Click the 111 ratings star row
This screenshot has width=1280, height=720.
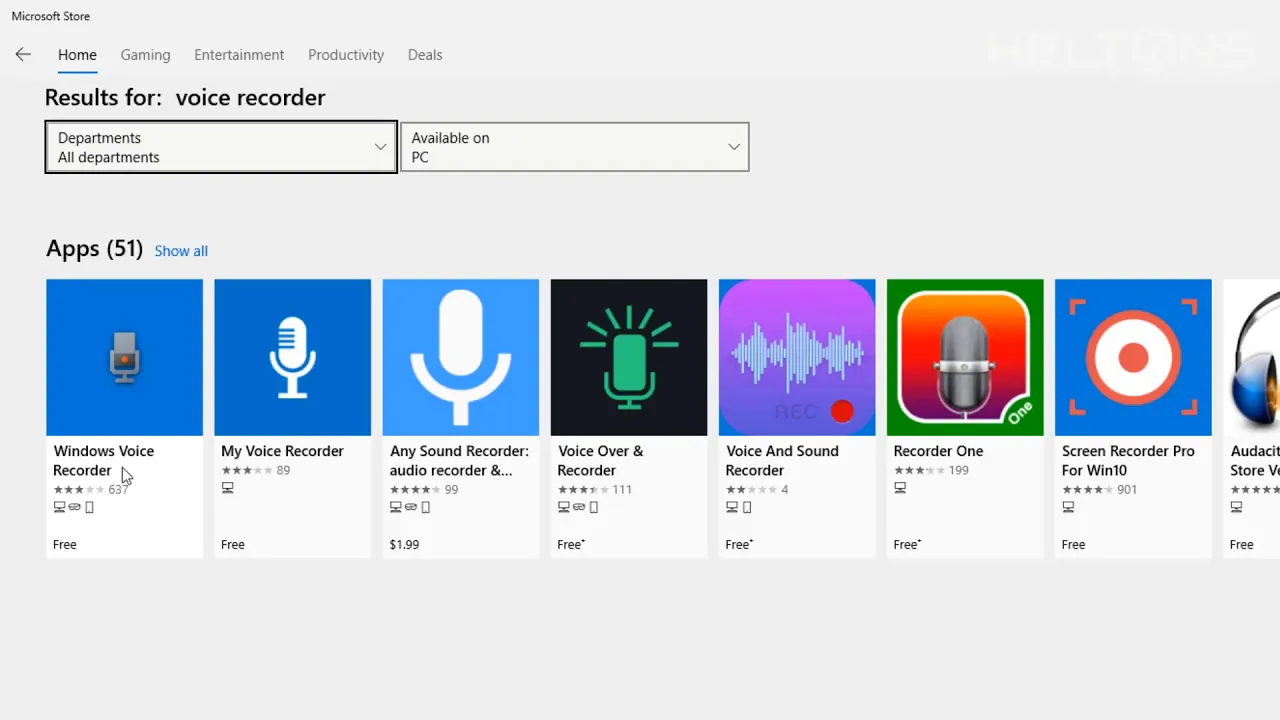tap(595, 489)
